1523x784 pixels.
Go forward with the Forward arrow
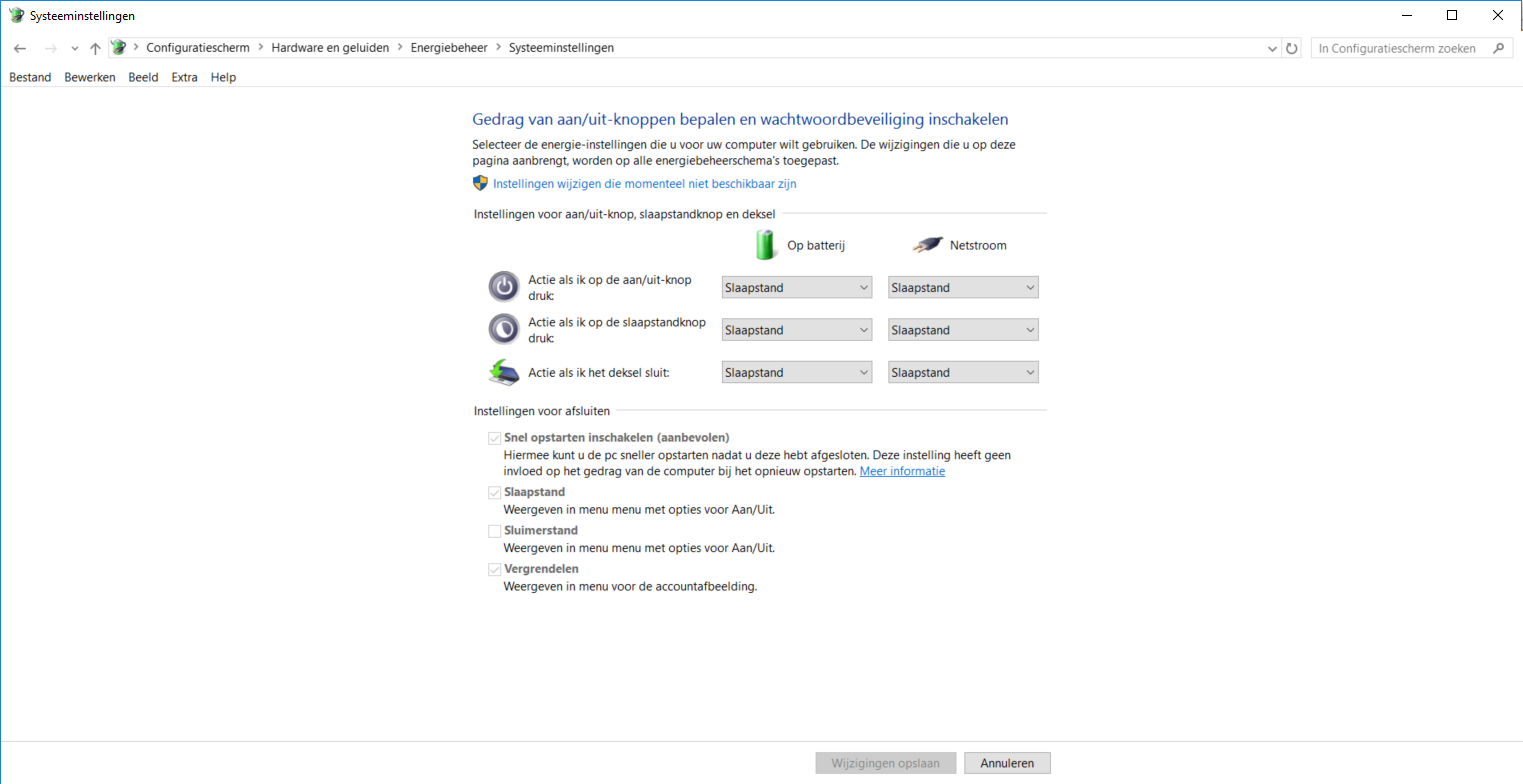(x=50, y=48)
